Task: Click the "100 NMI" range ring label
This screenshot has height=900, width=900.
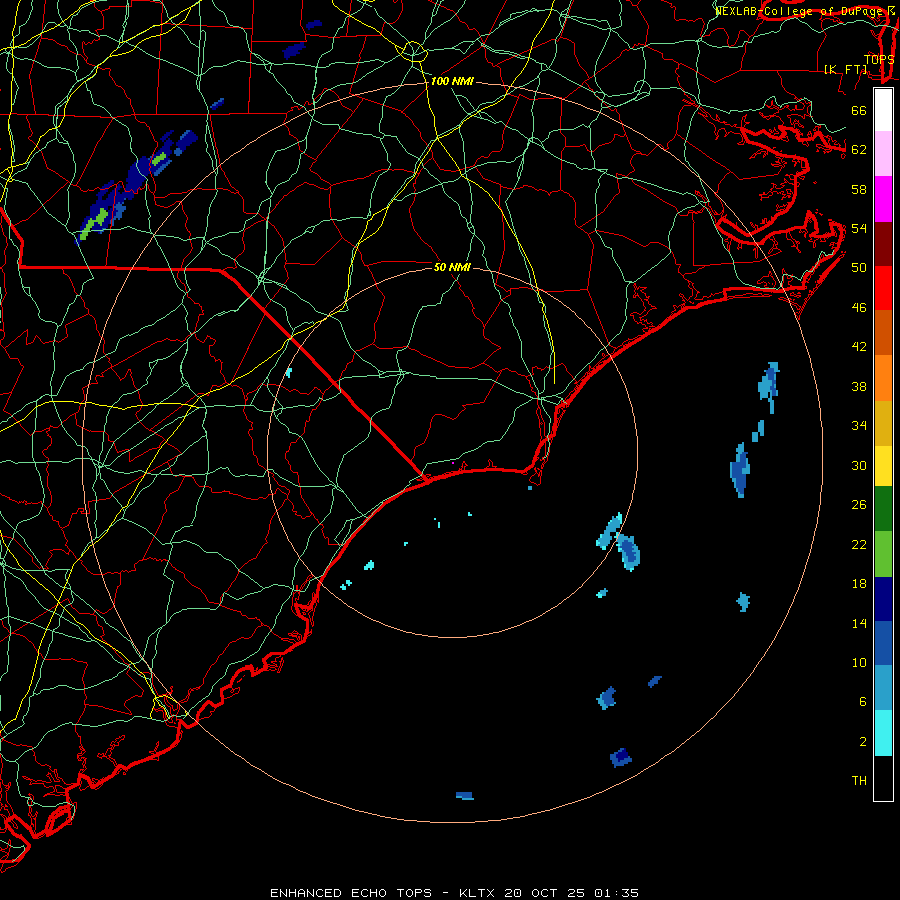Action: point(452,82)
